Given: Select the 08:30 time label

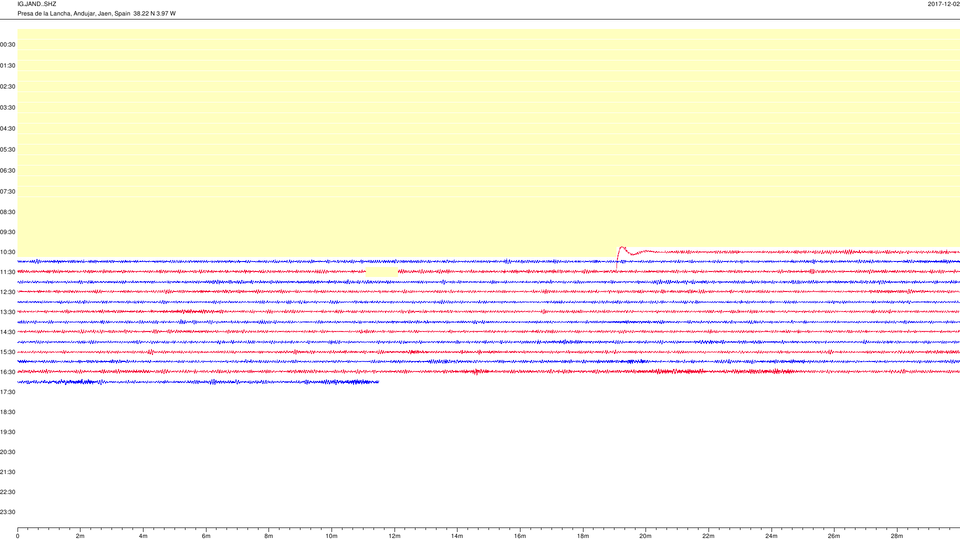Looking at the screenshot, I should [x=8, y=212].
